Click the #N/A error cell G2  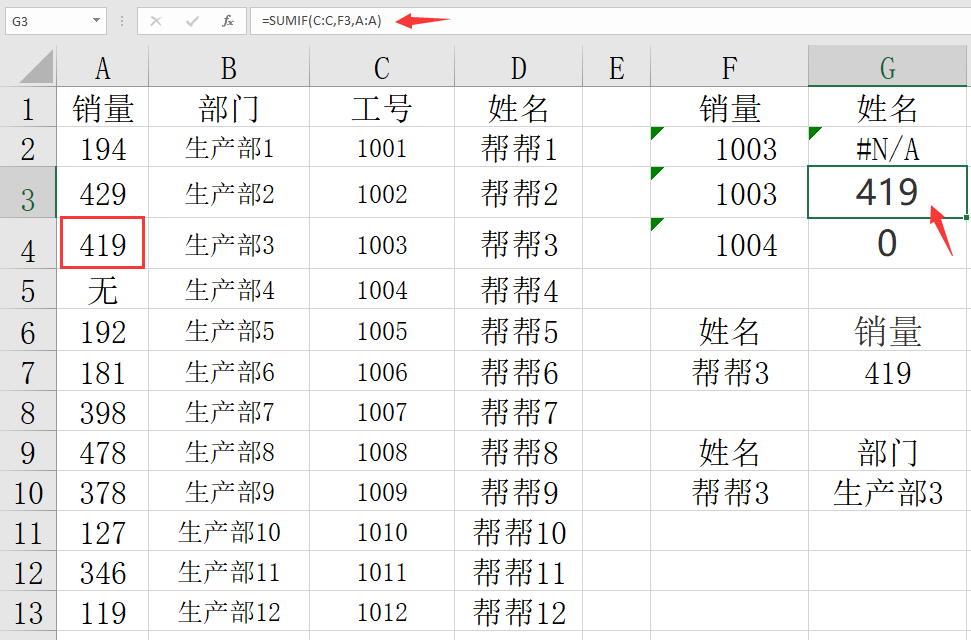point(887,147)
